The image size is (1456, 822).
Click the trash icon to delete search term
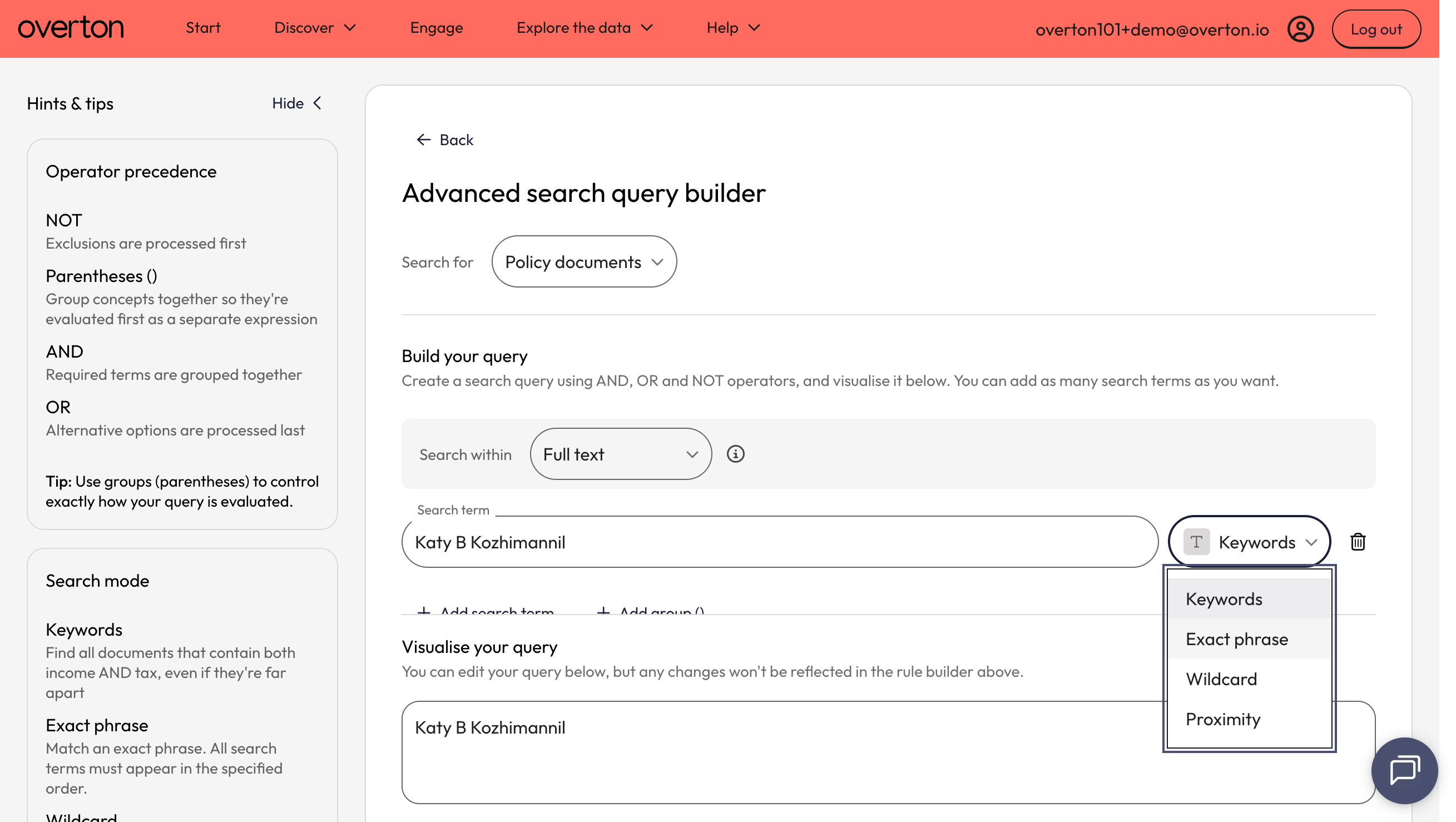pos(1358,542)
